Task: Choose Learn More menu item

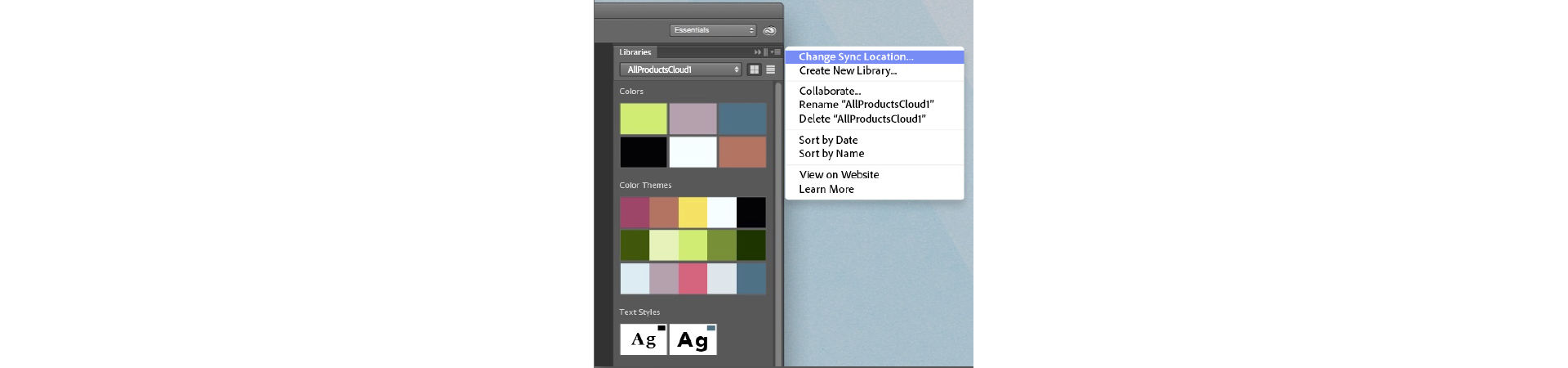Action: [875, 189]
